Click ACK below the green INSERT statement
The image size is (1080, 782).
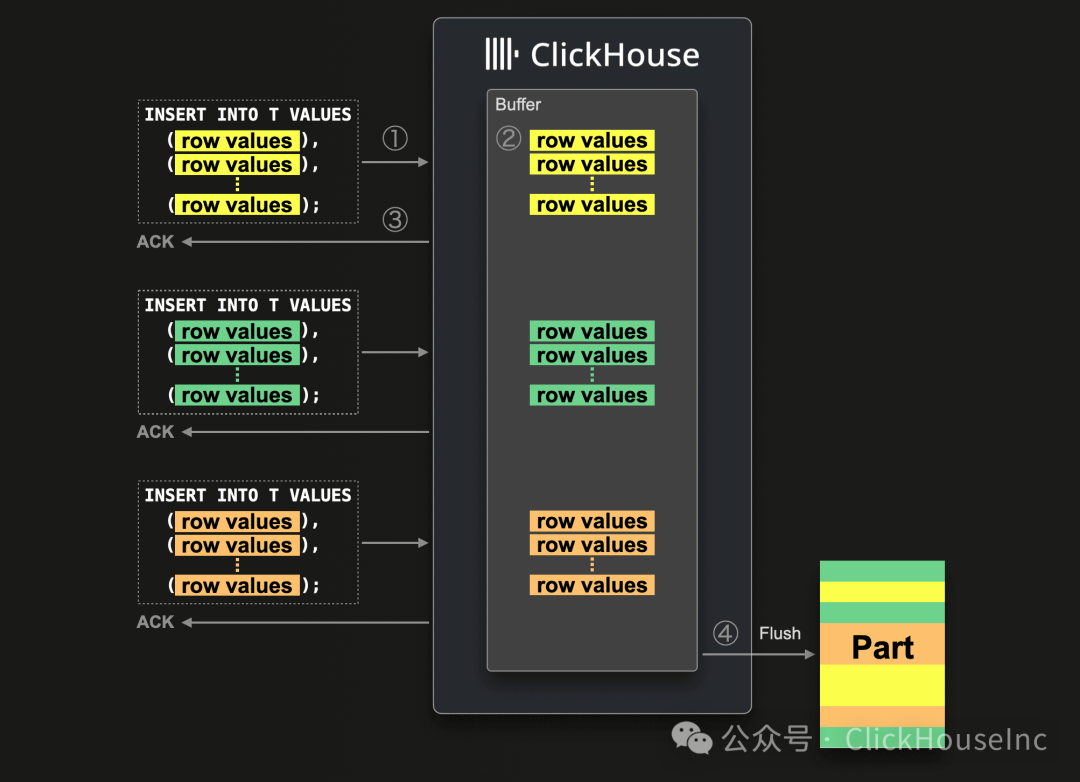pyautogui.click(x=156, y=432)
